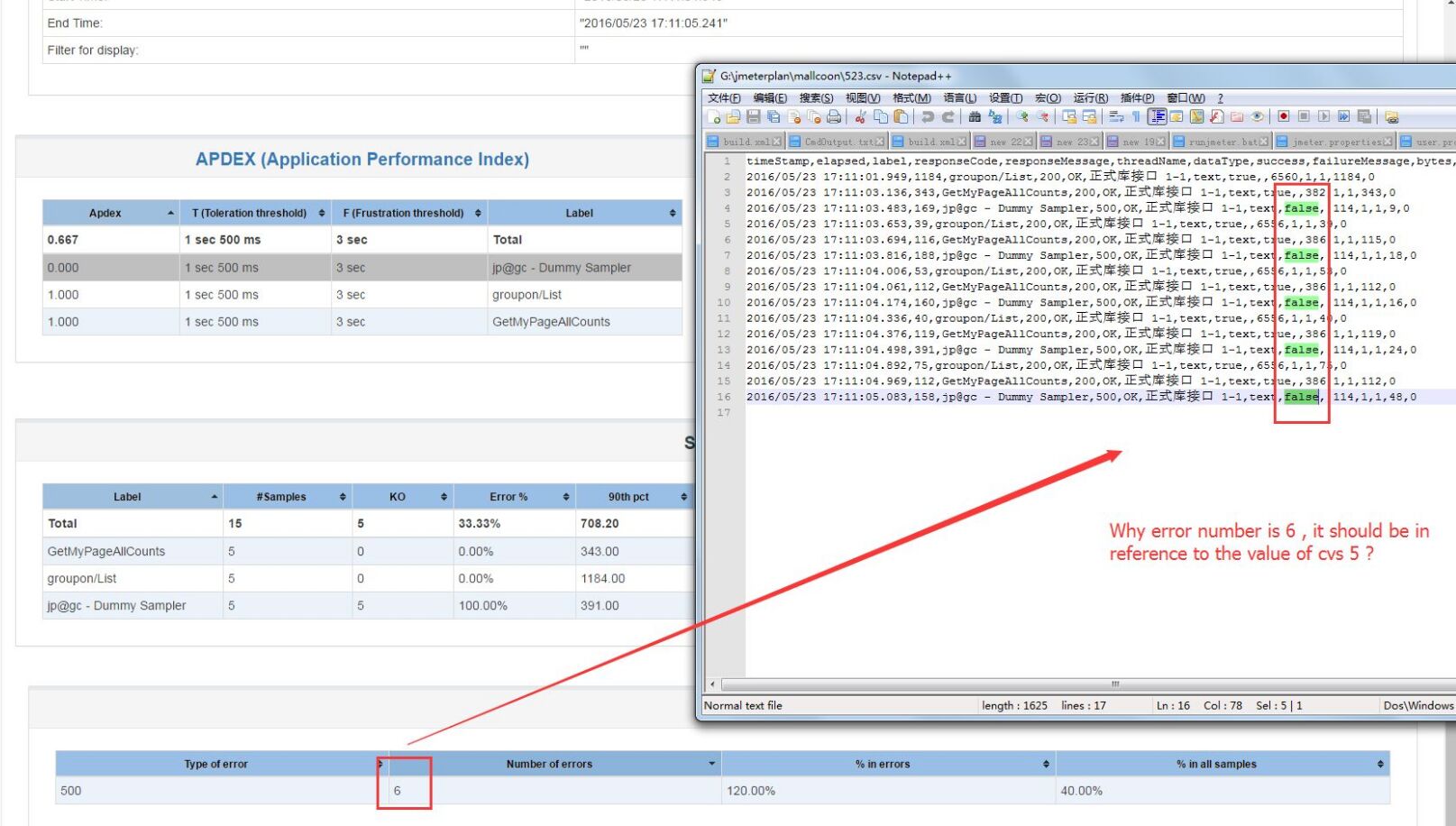Print the document using the printer icon
The height and width of the screenshot is (826, 1456).
[x=834, y=117]
